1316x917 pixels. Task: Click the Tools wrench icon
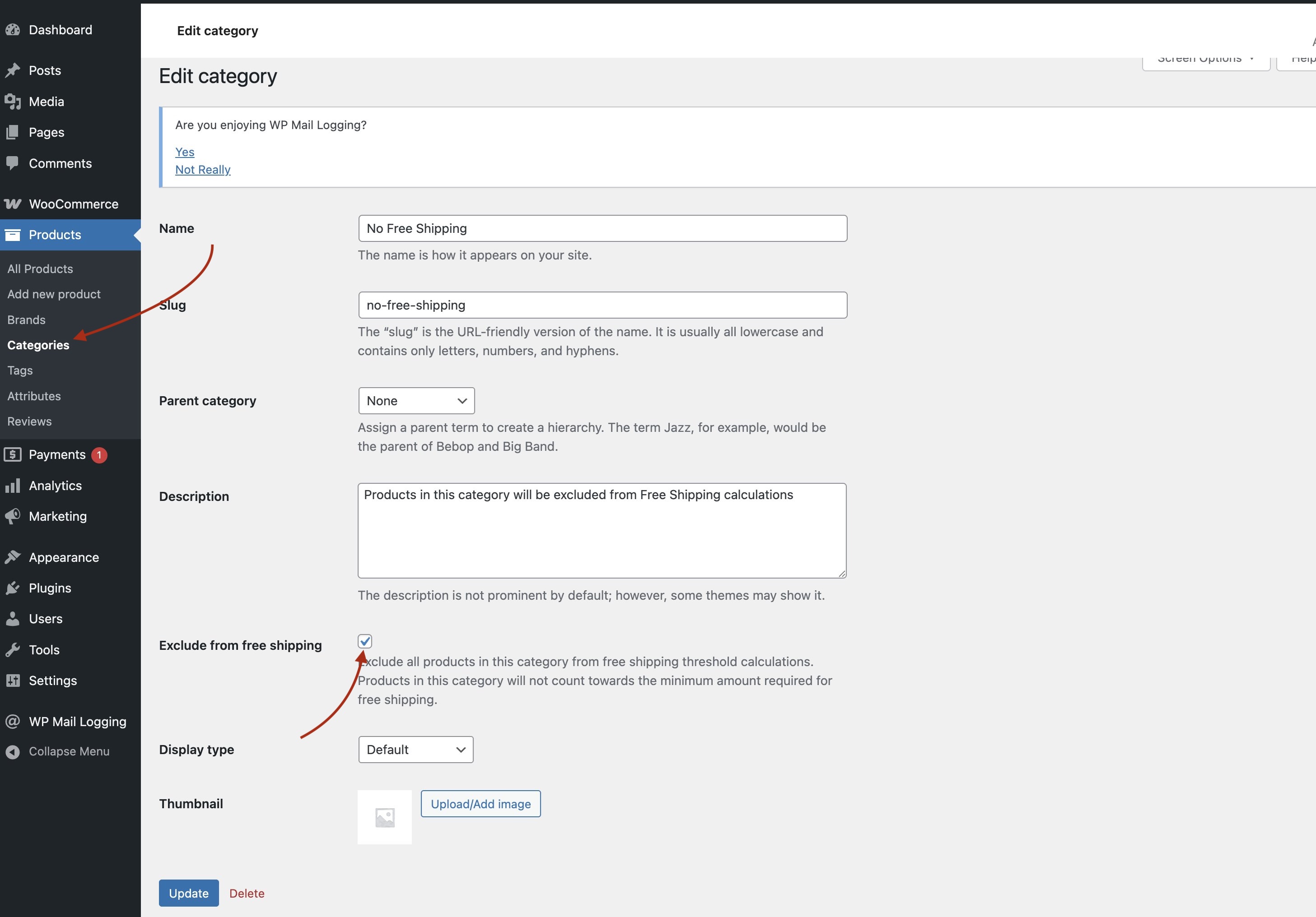(x=13, y=650)
